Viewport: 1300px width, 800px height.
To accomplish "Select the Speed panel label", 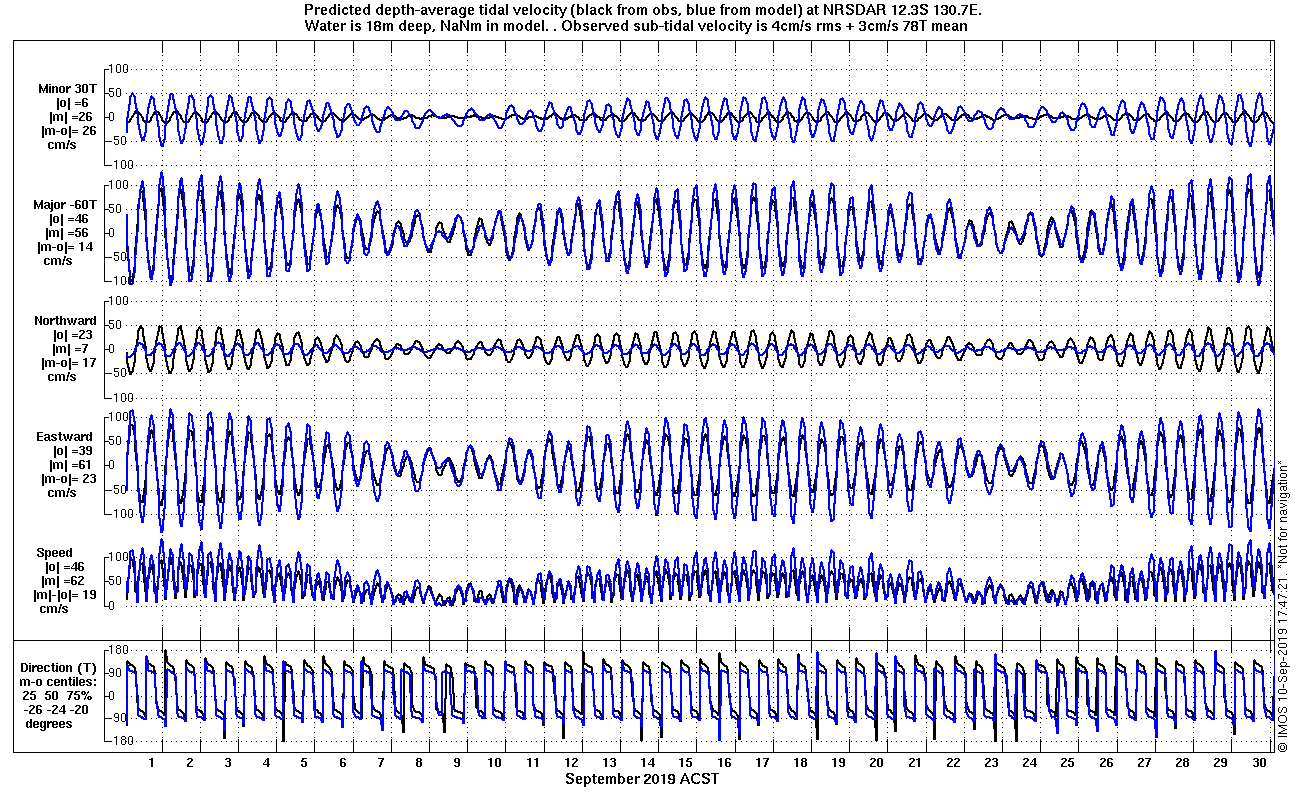I will click(55, 553).
